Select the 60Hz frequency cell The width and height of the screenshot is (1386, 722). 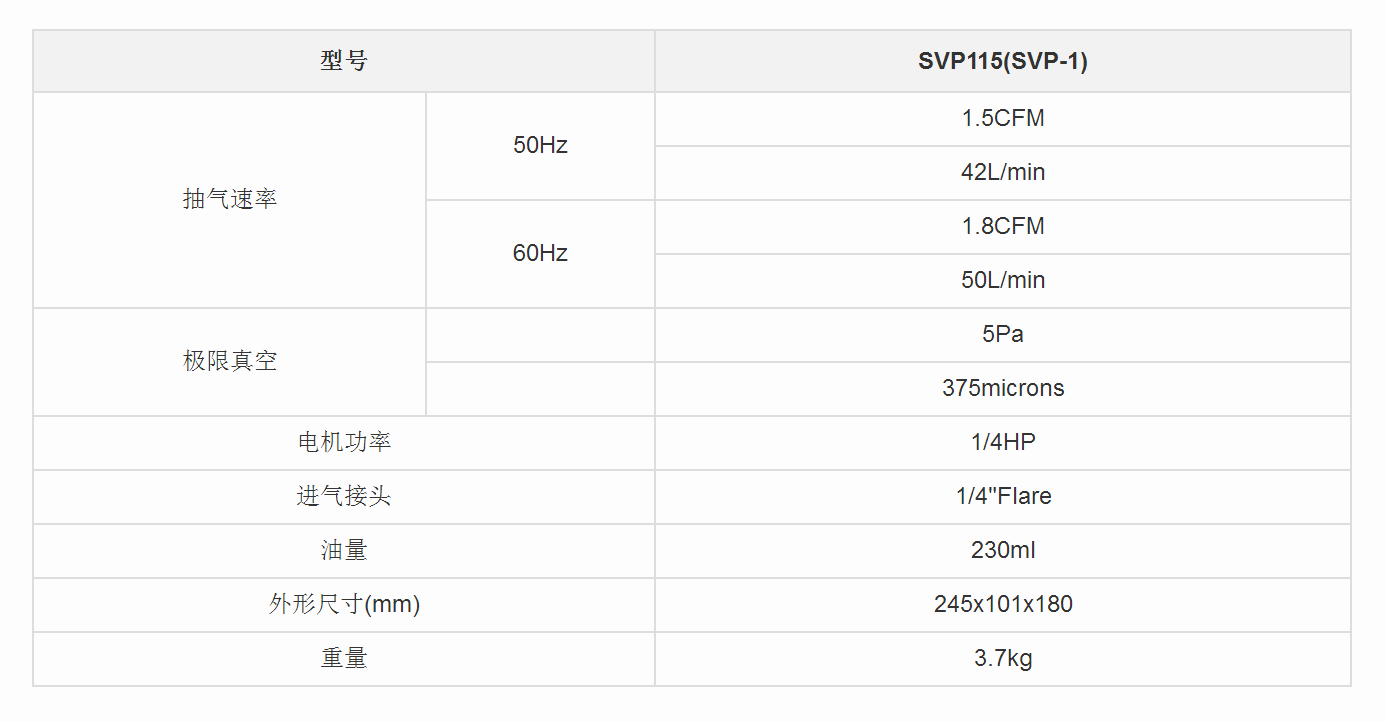(x=540, y=253)
